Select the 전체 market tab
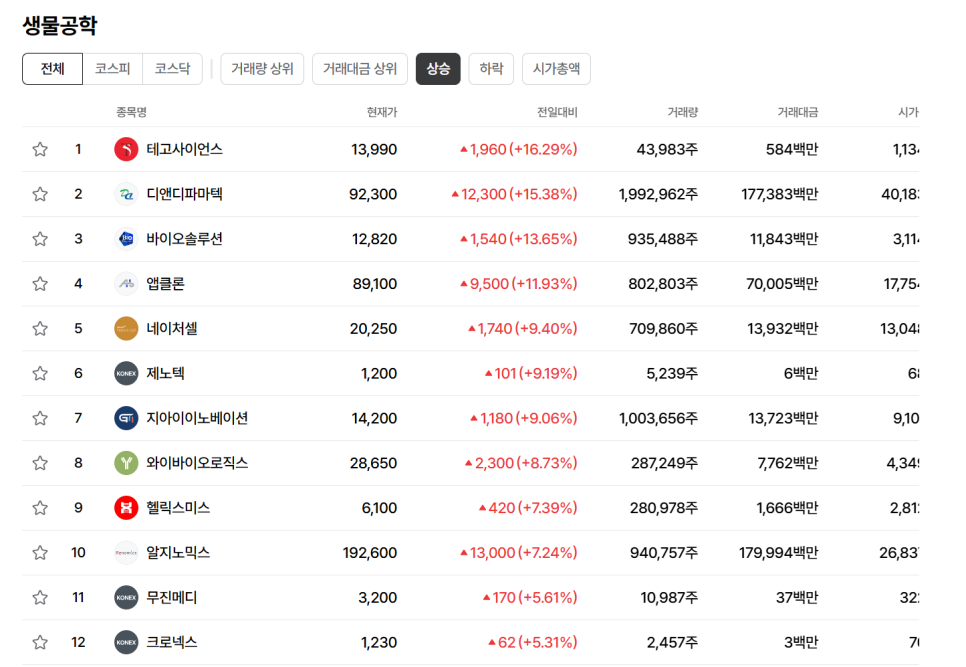The height and width of the screenshot is (667, 966). [x=52, y=68]
